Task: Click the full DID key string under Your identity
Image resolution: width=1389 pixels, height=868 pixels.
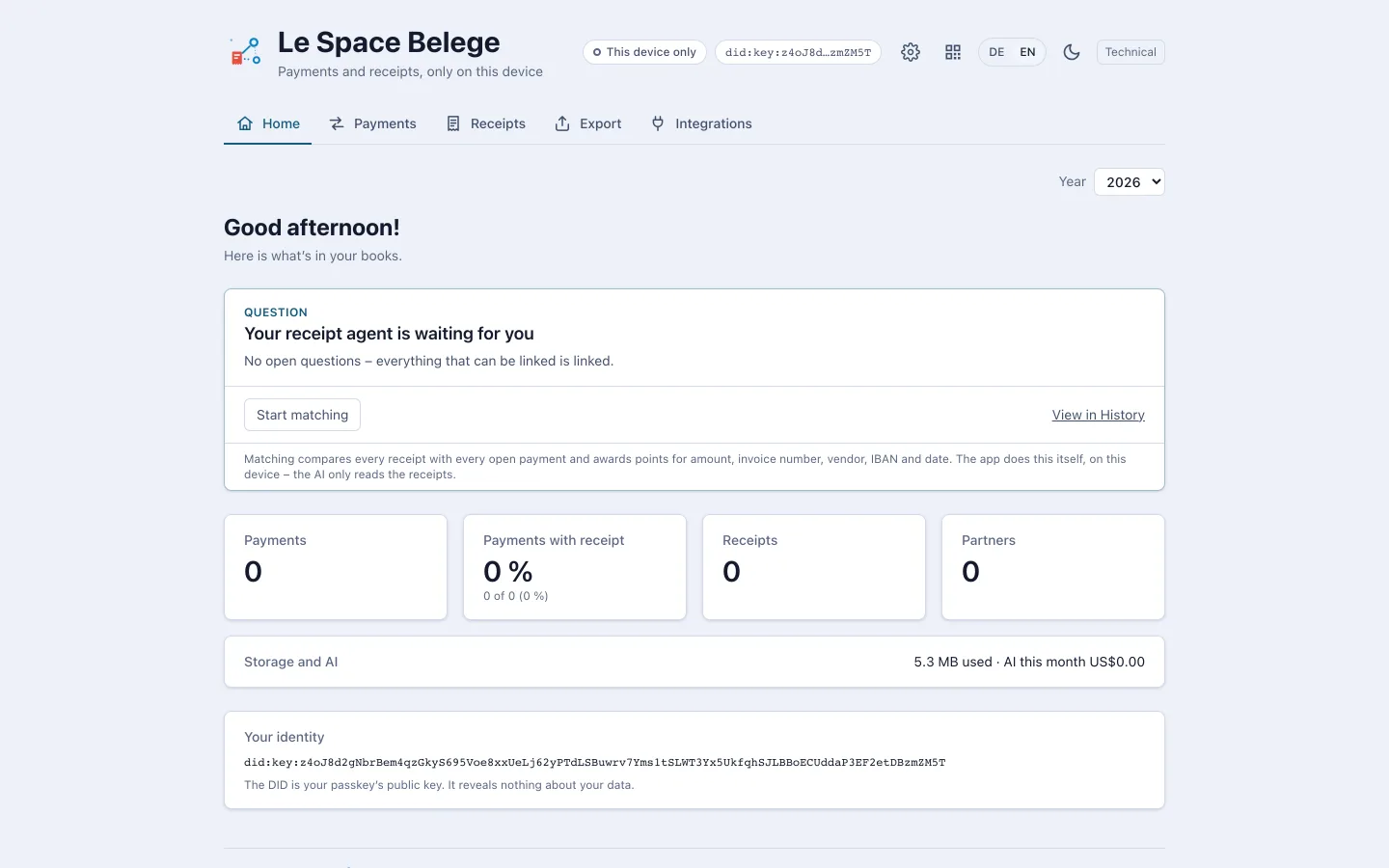Action: tap(594, 762)
